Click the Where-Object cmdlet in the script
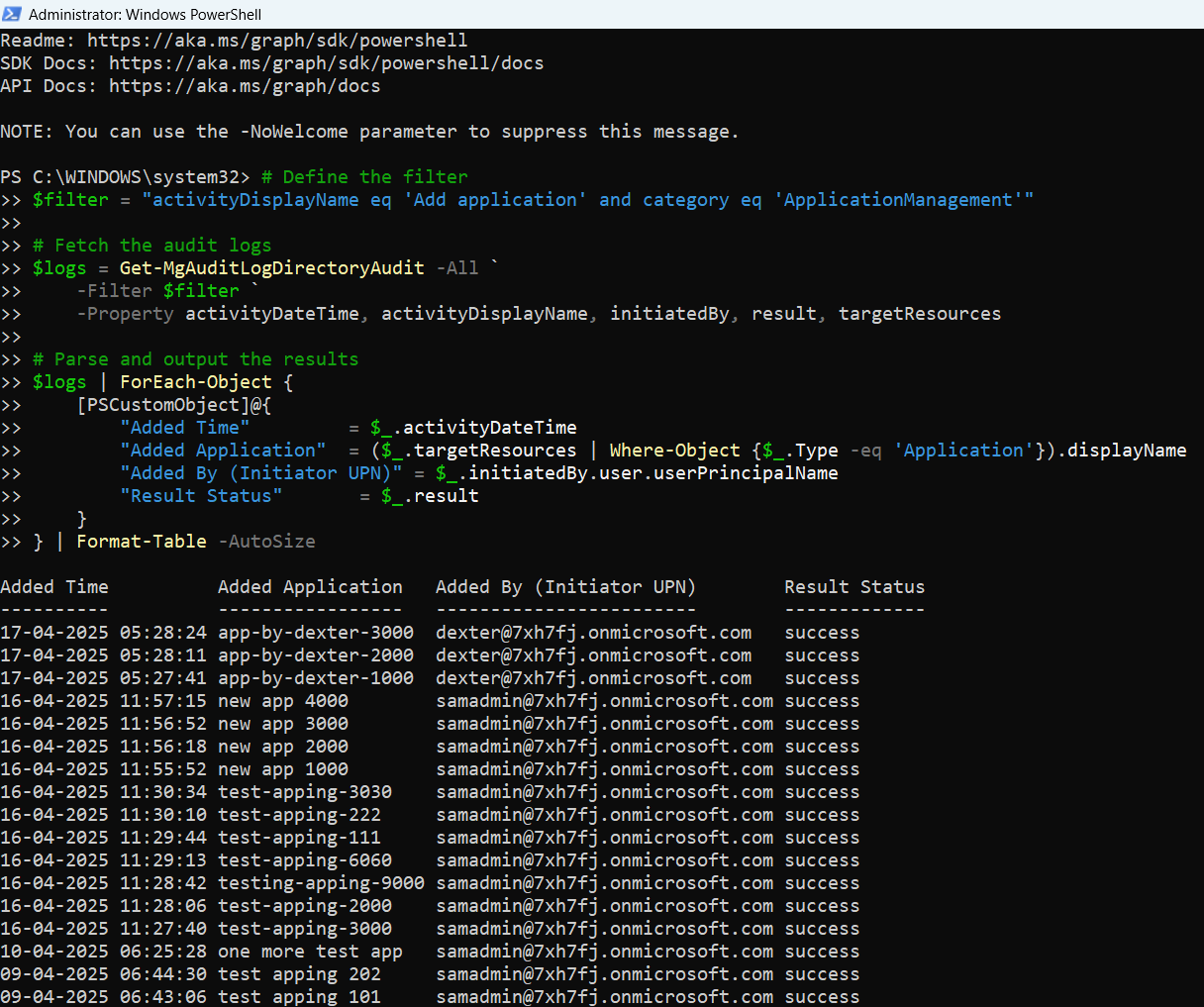Image resolution: width=1204 pixels, height=1007 pixels. tap(674, 451)
